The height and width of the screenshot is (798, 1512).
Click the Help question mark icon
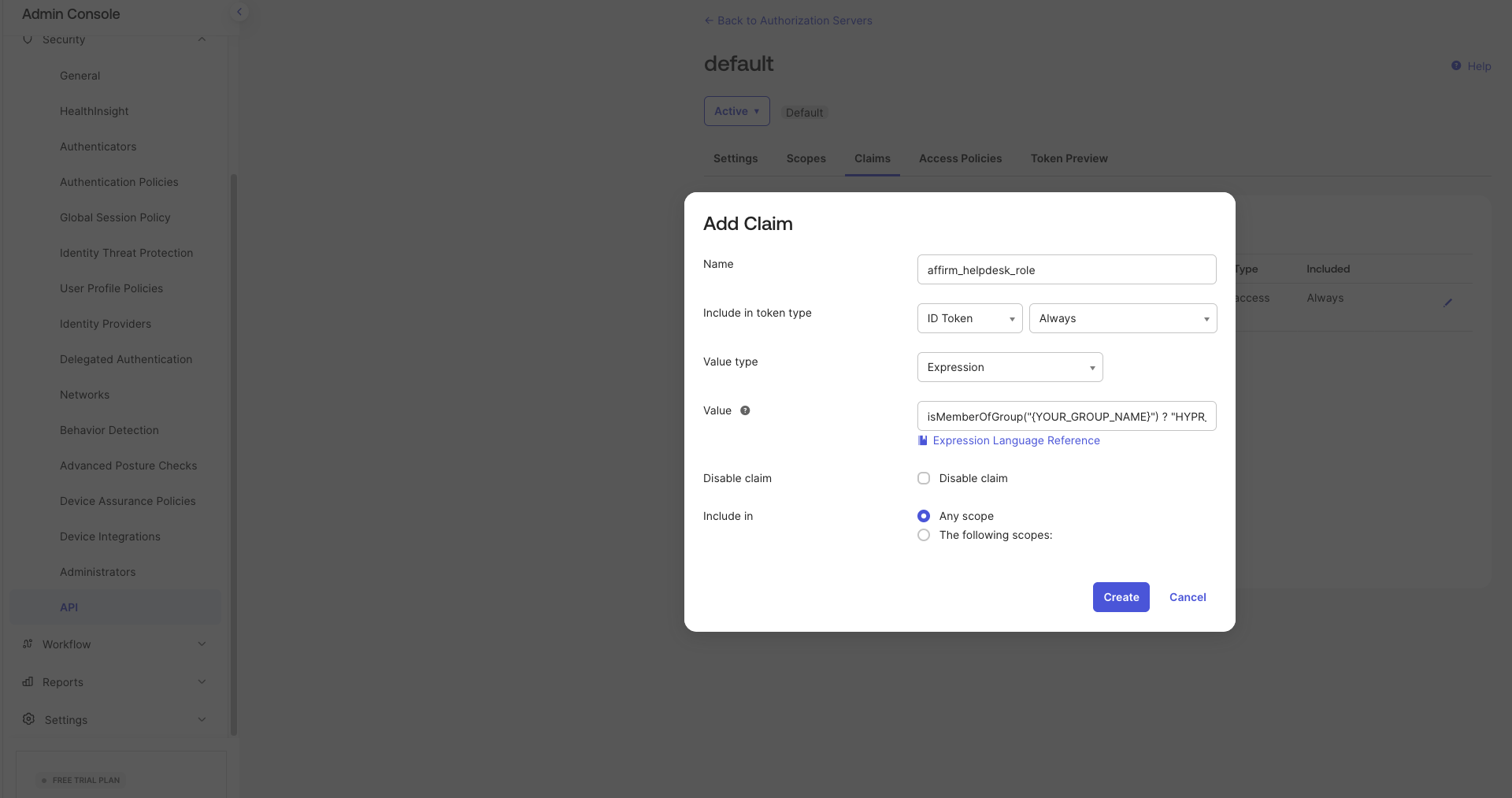click(x=1456, y=66)
